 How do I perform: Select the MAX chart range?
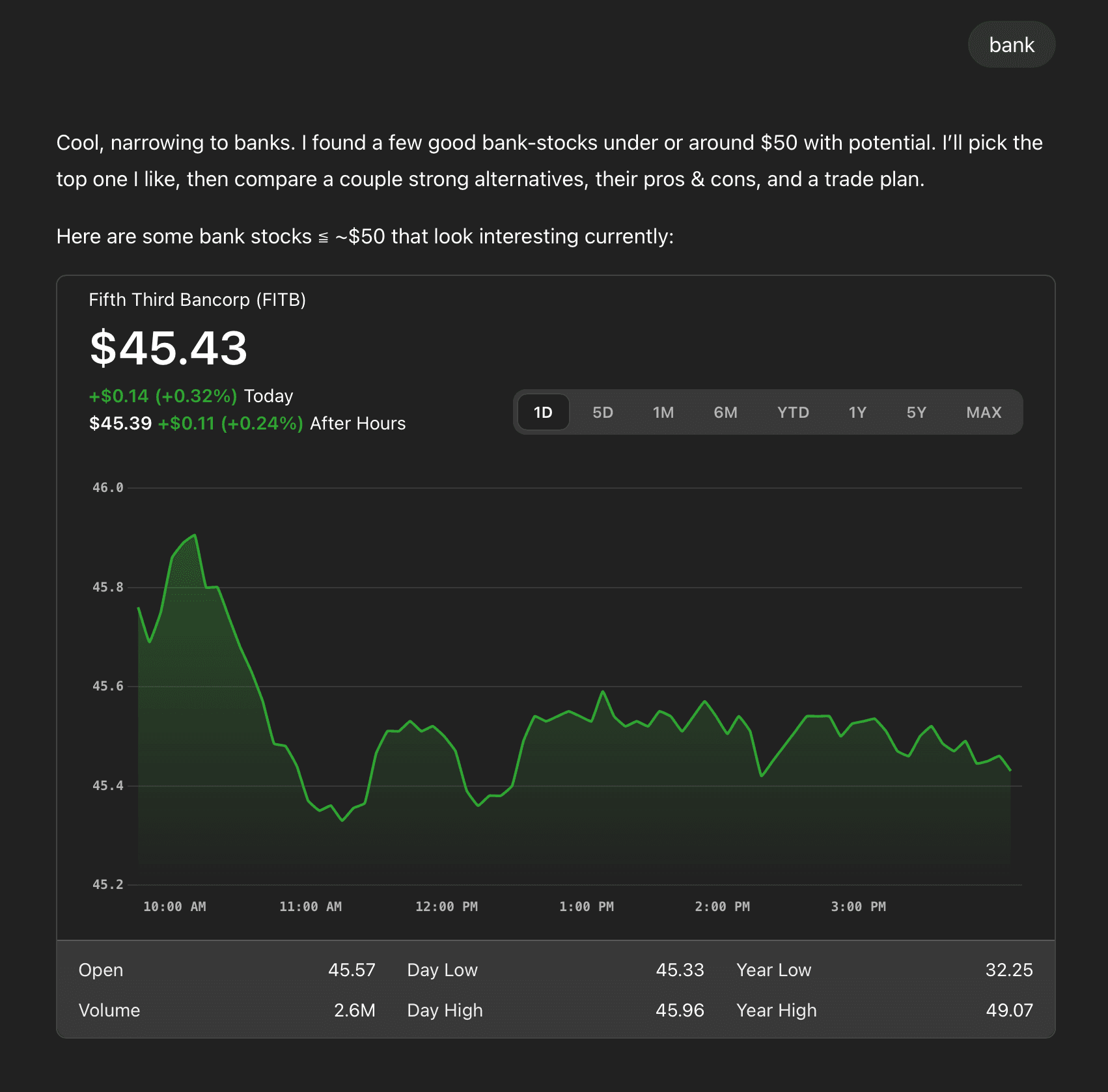tap(984, 412)
